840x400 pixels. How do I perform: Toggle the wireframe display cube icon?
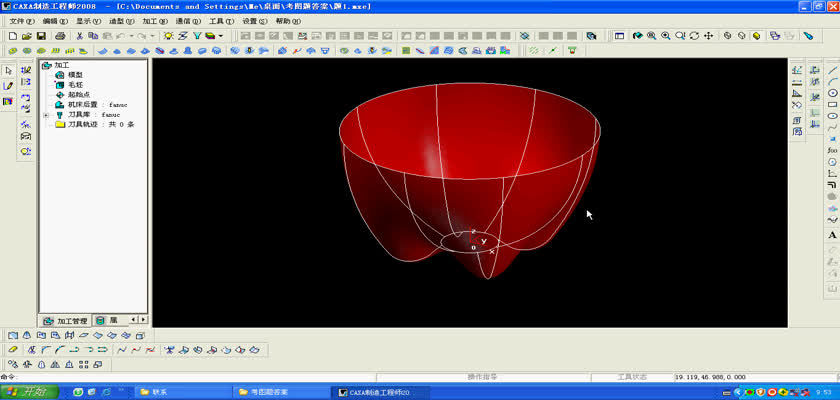point(728,36)
